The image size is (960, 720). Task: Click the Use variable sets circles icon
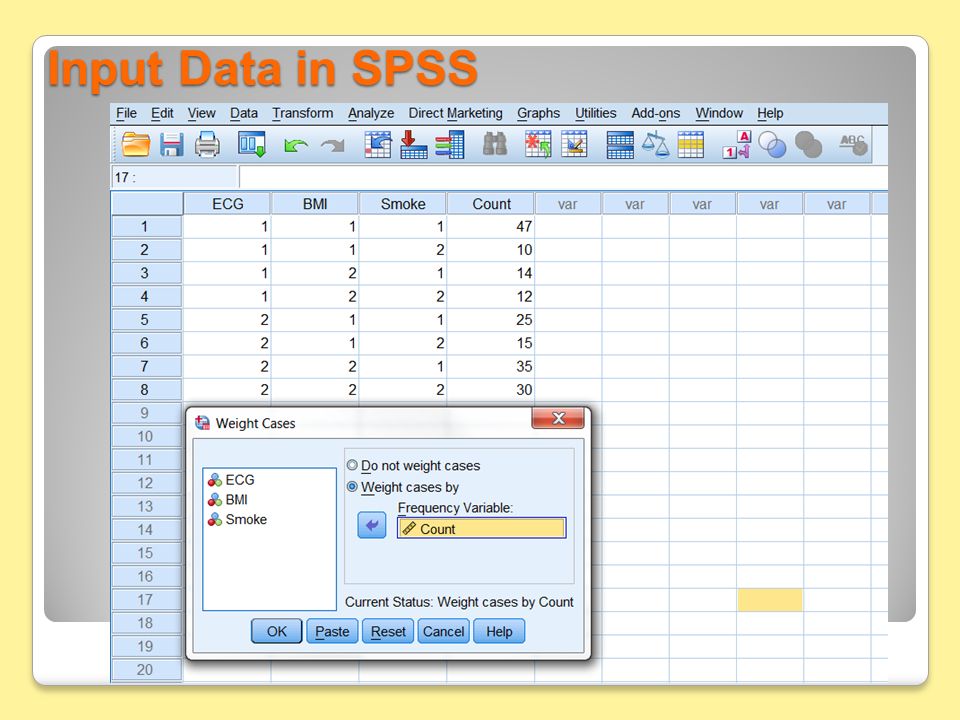[772, 145]
